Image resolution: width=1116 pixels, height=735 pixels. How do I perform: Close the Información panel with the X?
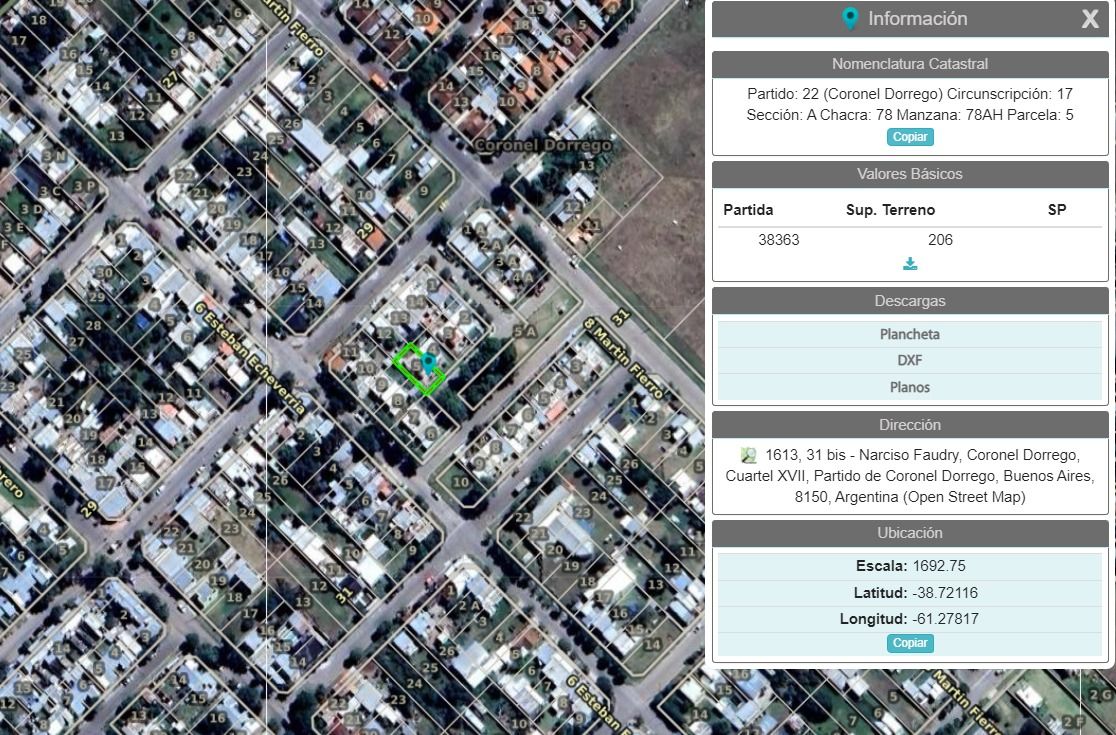pos(1090,19)
